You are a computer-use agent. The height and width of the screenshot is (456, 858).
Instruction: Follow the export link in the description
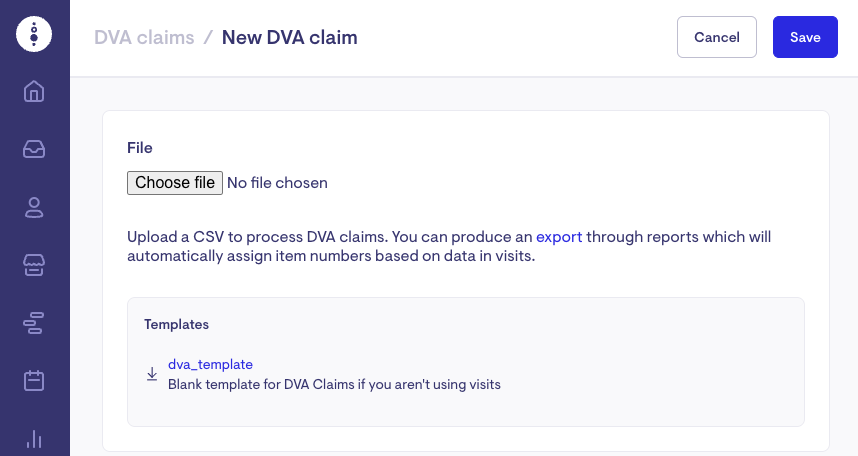pos(559,237)
